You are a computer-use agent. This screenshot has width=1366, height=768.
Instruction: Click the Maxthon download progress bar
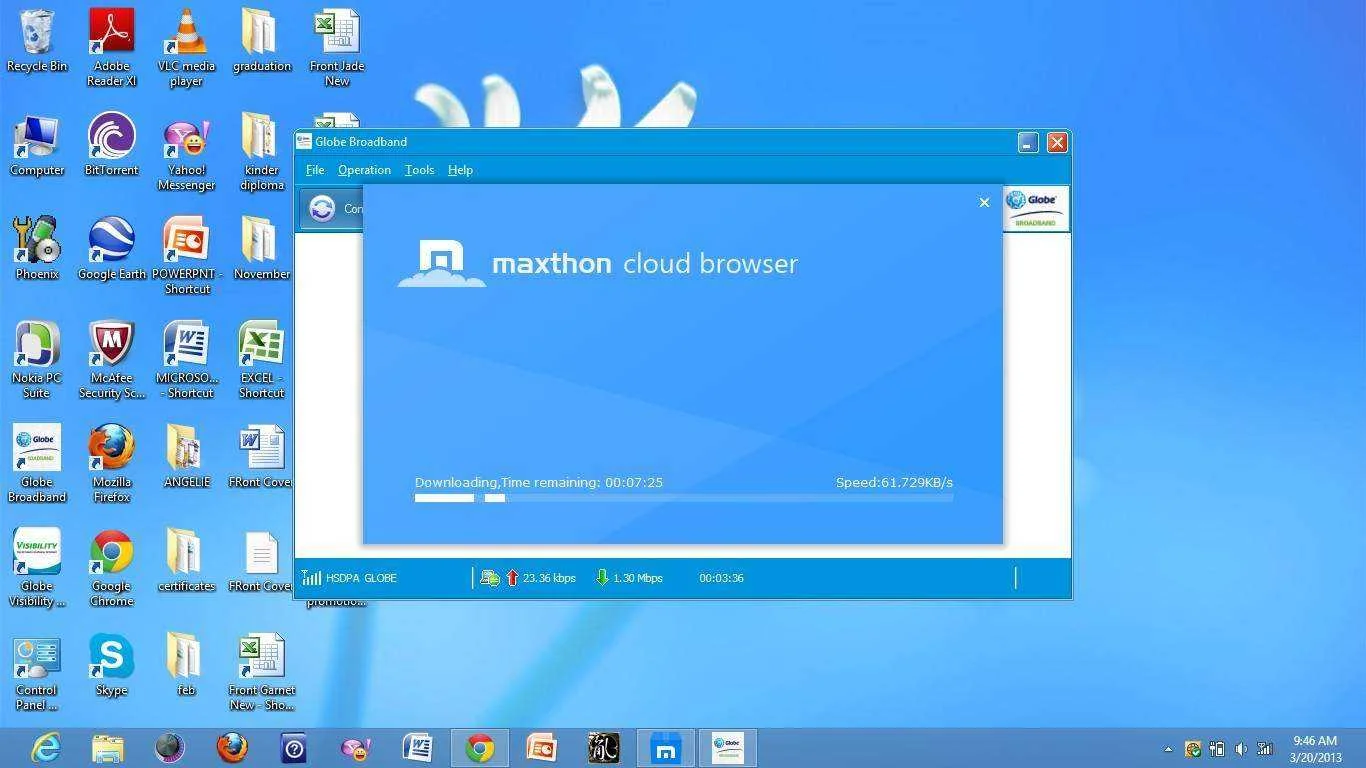point(684,498)
